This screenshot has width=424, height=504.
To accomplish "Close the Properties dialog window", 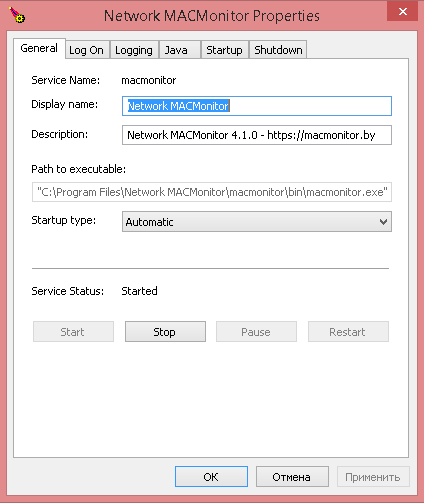I will 402,12.
